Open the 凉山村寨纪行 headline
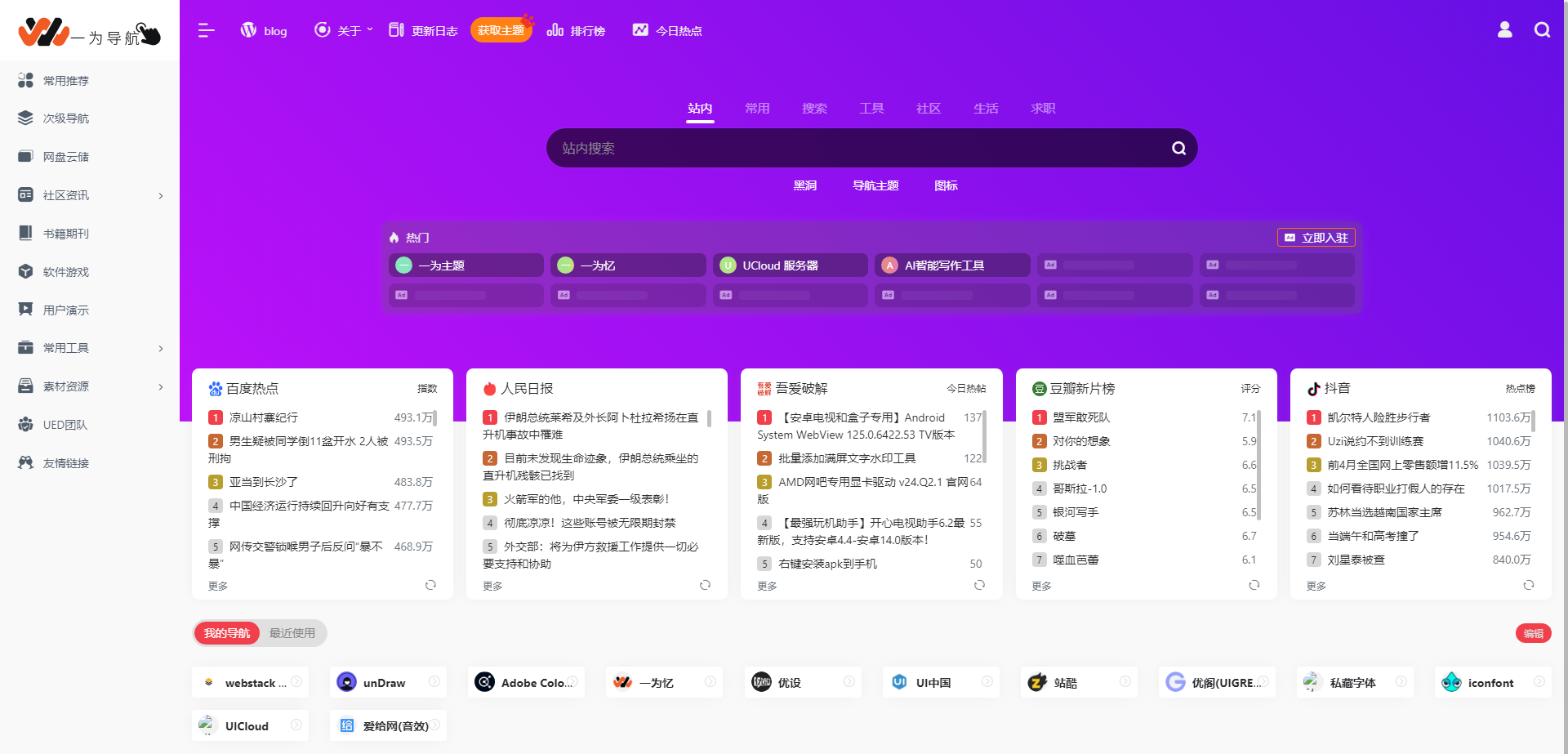The width and height of the screenshot is (1568, 754). coord(263,417)
